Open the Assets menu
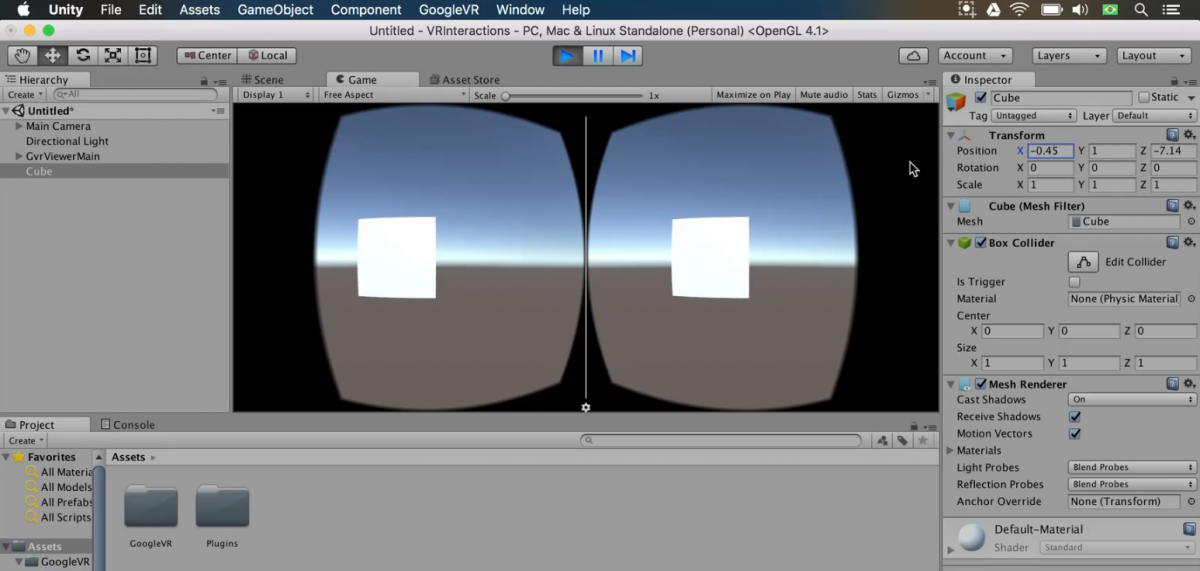 [x=199, y=10]
